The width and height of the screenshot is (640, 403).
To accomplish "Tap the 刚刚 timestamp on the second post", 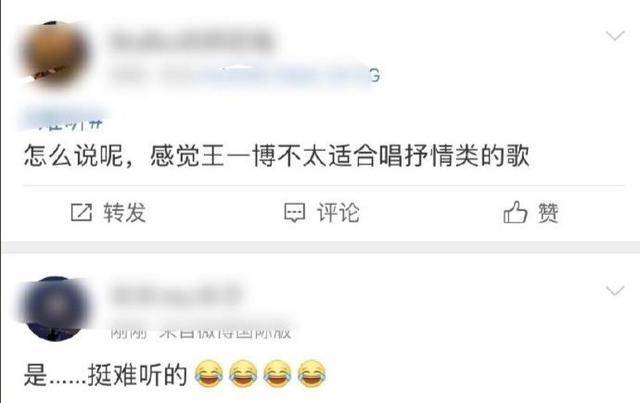I will (x=129, y=333).
